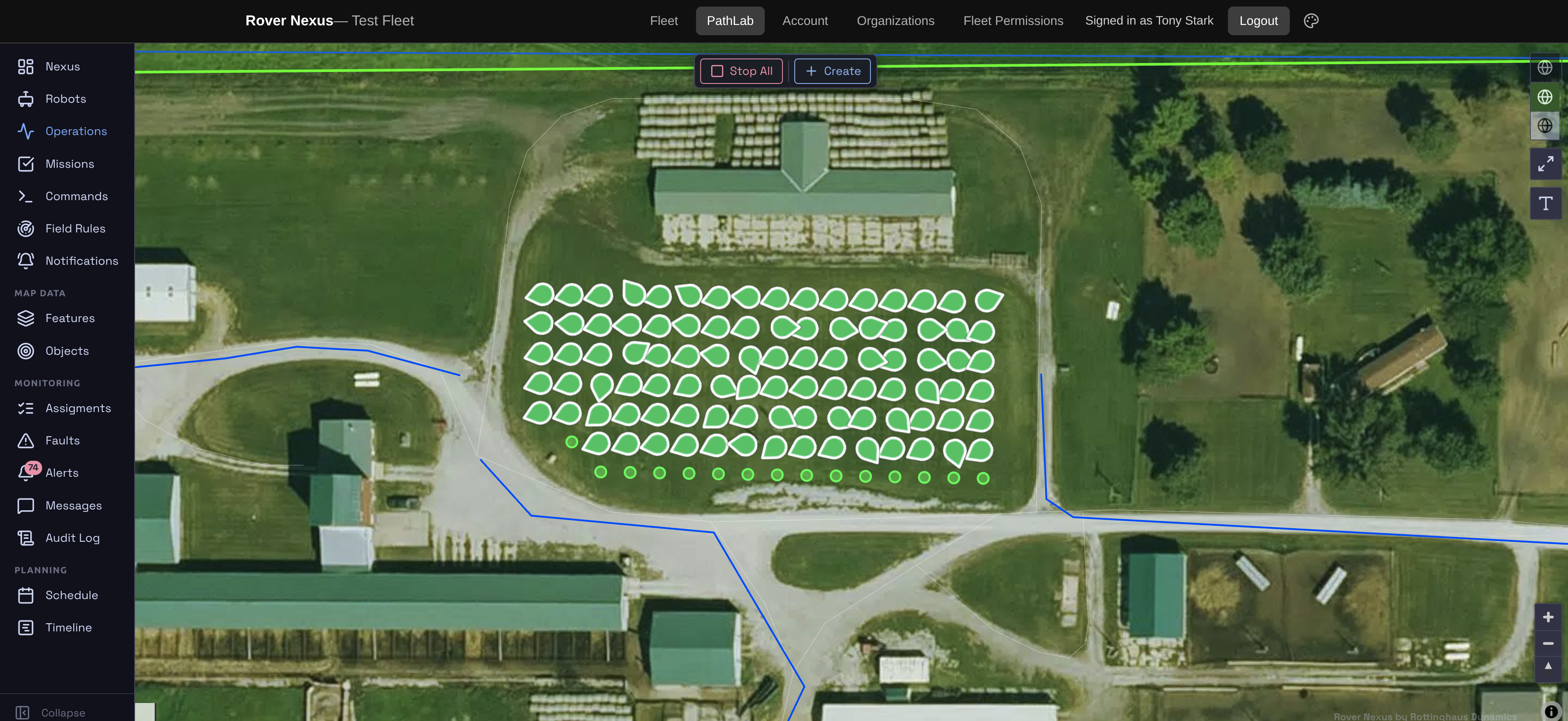Image resolution: width=1568 pixels, height=721 pixels.
Task: Click the lone circle marker left of bottom leaf row
Action: click(572, 442)
